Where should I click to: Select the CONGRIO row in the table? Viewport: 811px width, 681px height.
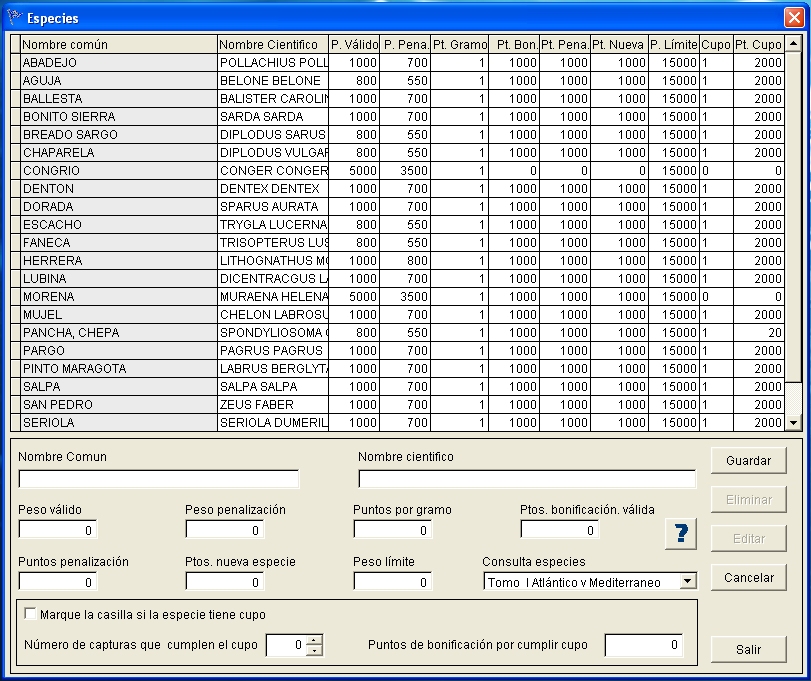click(118, 171)
